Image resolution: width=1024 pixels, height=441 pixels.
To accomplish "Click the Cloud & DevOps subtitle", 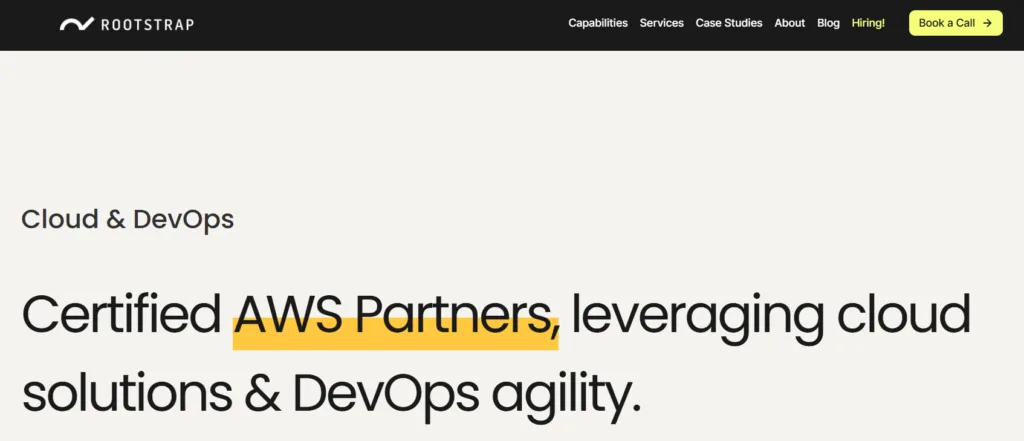I will (x=127, y=220).
